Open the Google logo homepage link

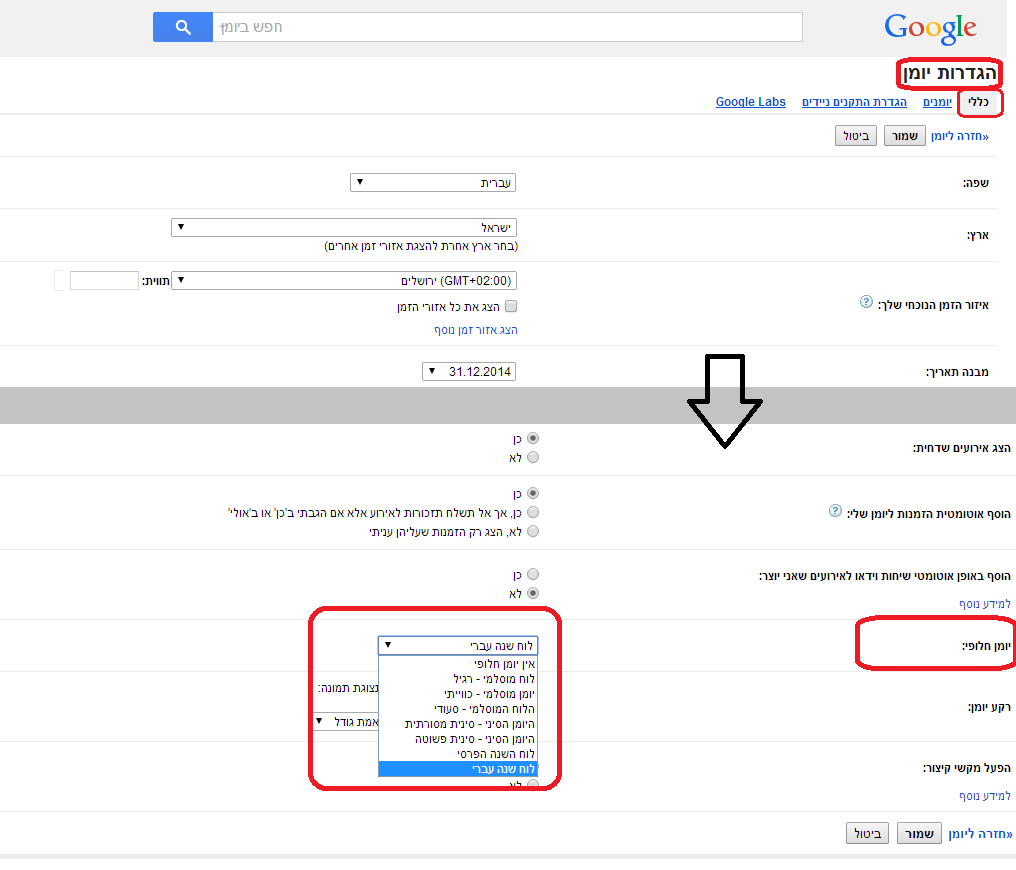coord(930,29)
